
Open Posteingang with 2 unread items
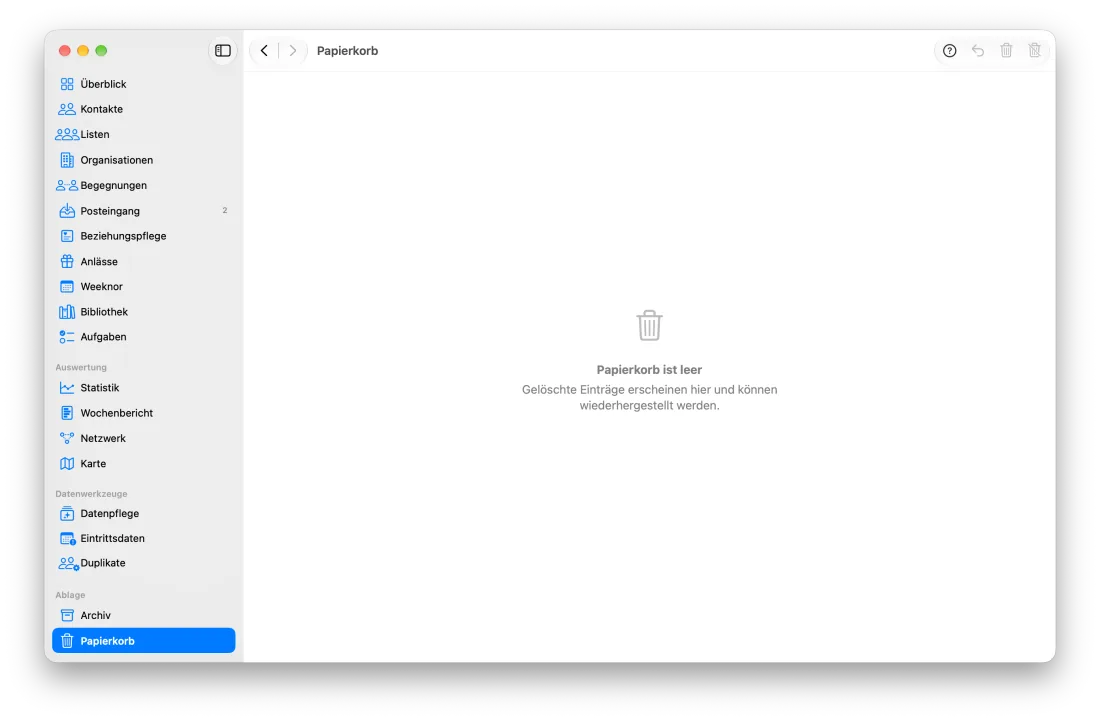(x=144, y=210)
